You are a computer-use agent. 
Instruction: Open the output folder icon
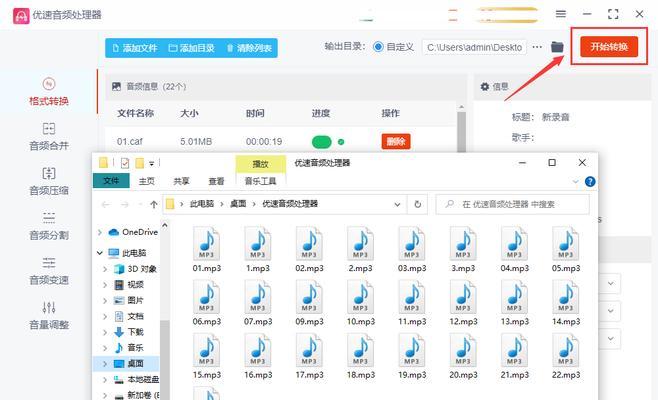(x=557, y=47)
